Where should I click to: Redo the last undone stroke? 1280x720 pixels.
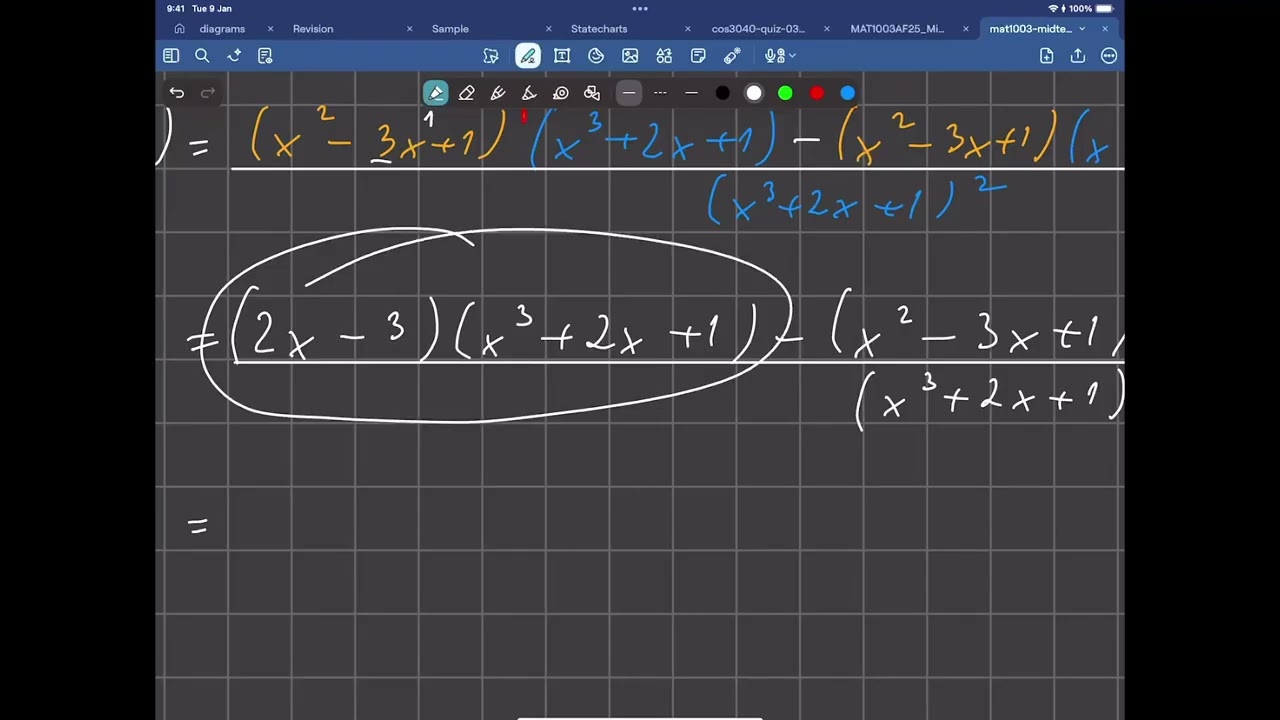coord(208,93)
